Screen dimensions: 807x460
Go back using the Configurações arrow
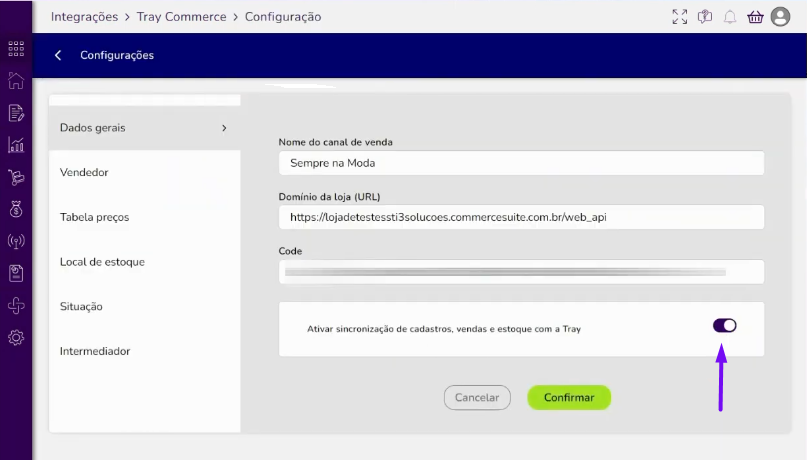[x=58, y=55]
